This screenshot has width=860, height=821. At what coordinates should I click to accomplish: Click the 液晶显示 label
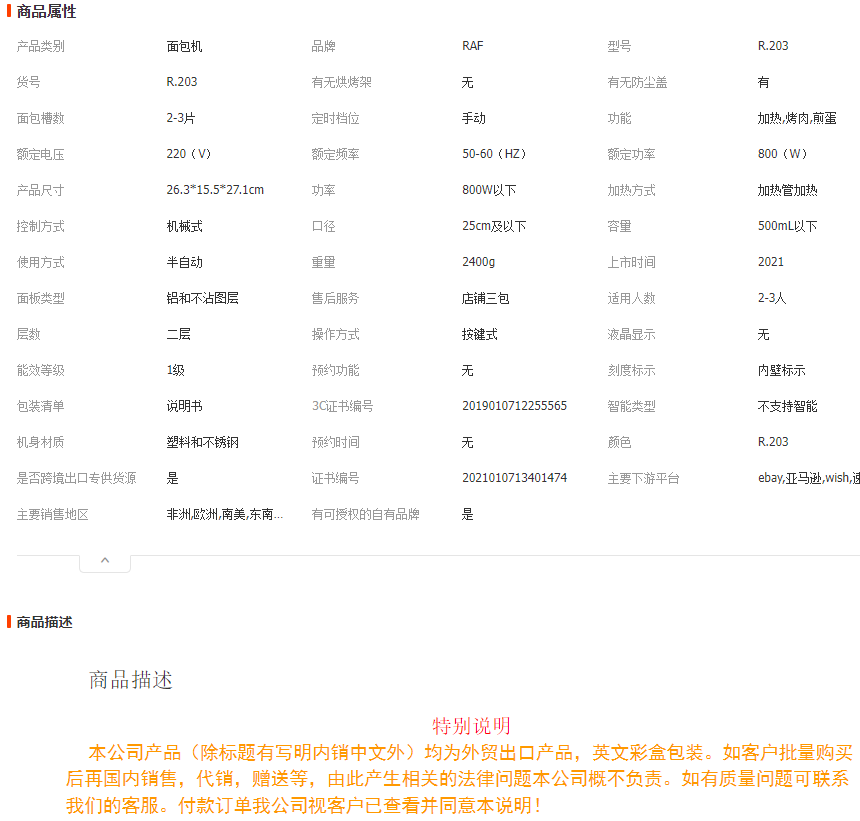pos(631,335)
